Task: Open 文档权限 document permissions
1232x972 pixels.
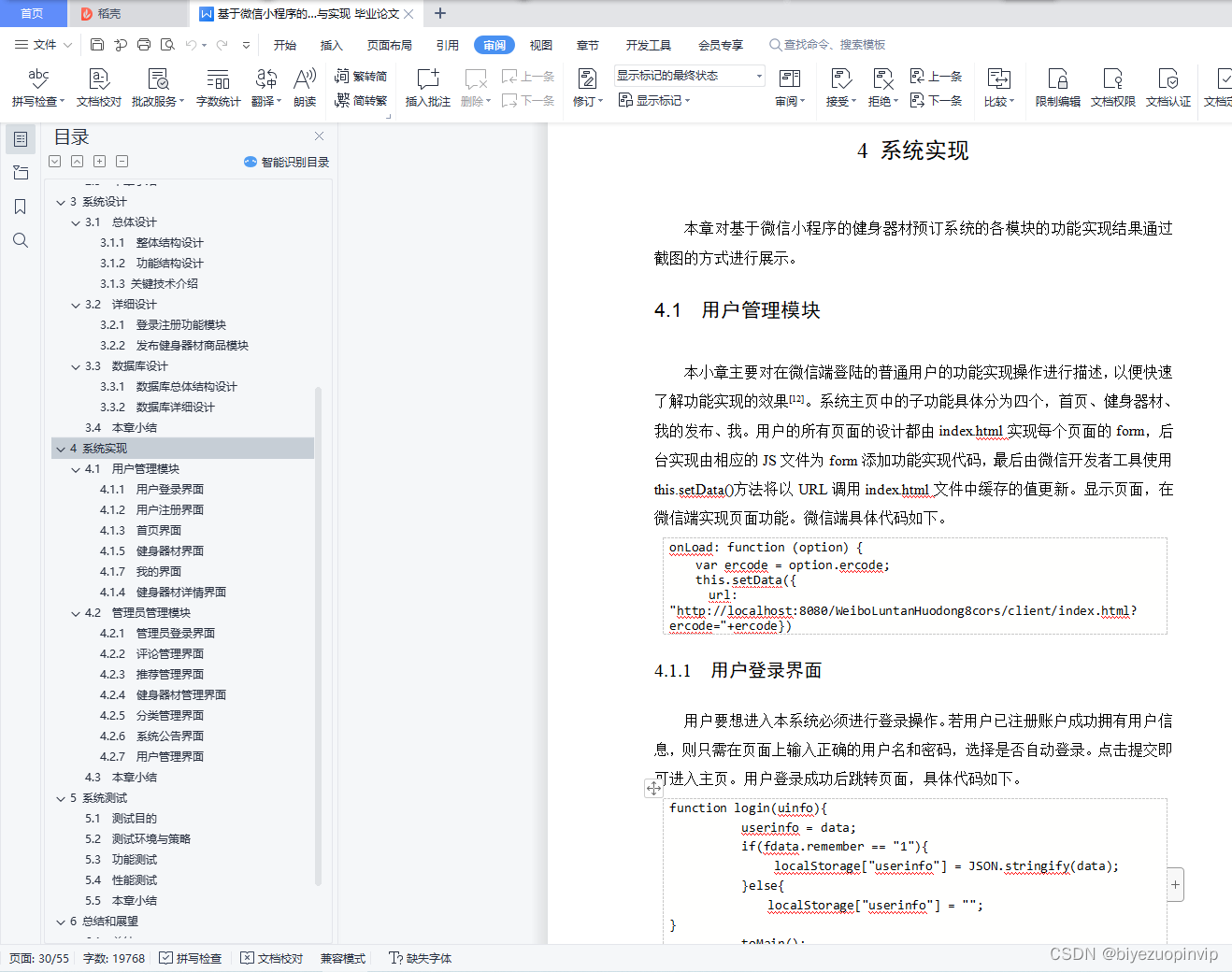Action: [1113, 87]
